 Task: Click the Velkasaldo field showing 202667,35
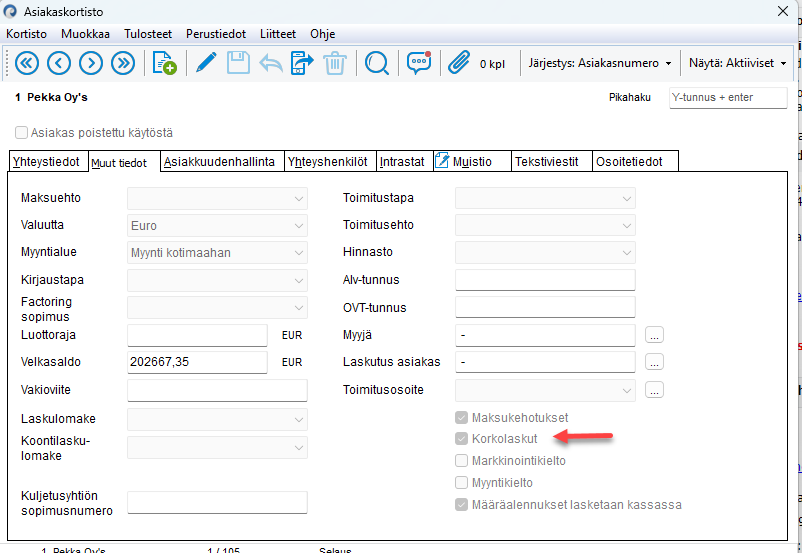[x=197, y=362]
